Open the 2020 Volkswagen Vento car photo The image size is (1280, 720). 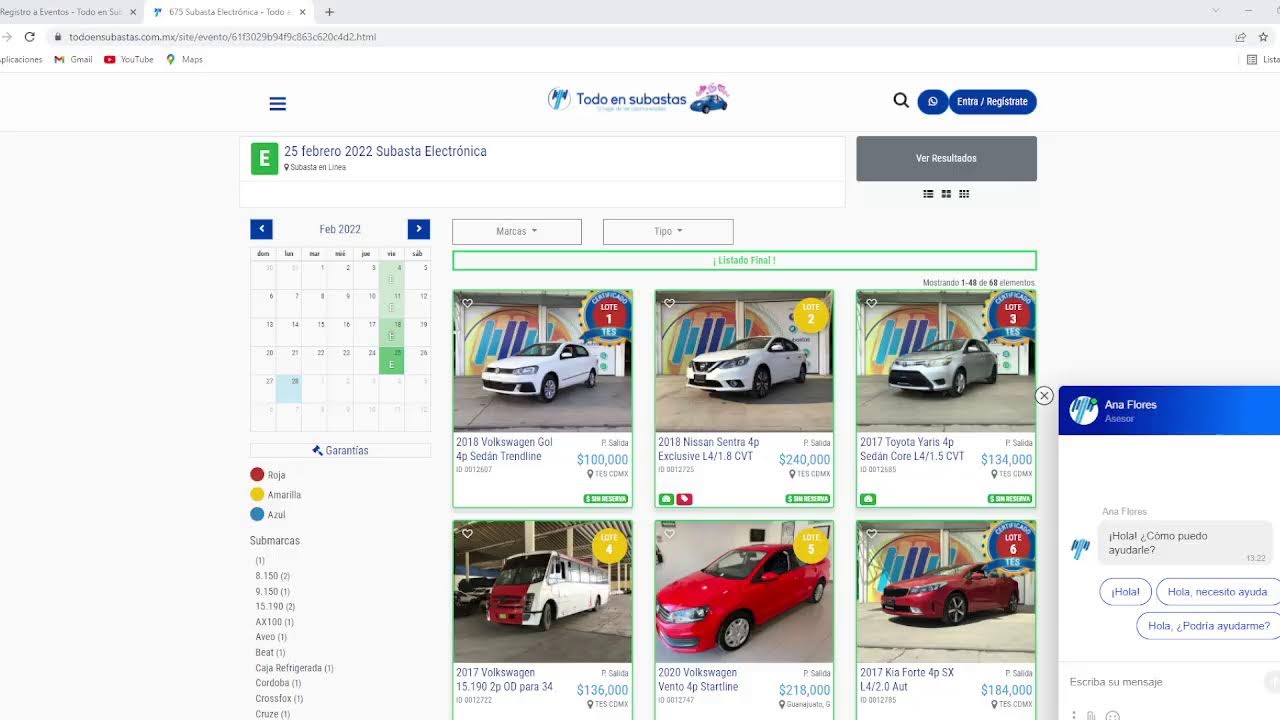pos(744,591)
